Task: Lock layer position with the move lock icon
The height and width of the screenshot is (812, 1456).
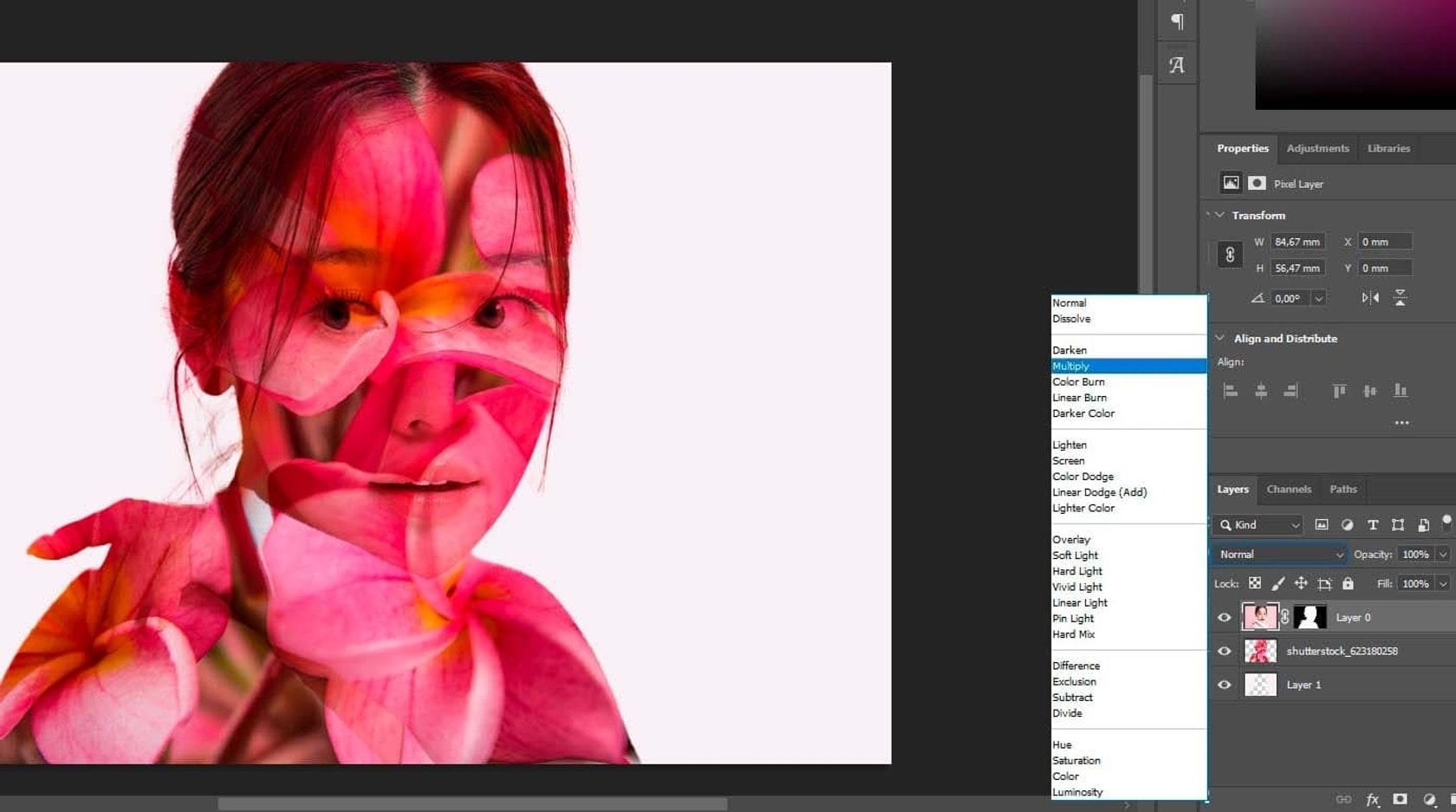Action: point(1302,583)
